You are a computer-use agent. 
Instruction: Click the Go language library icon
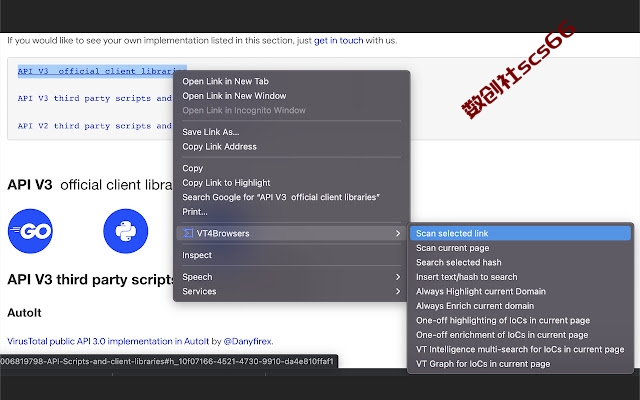pyautogui.click(x=30, y=231)
